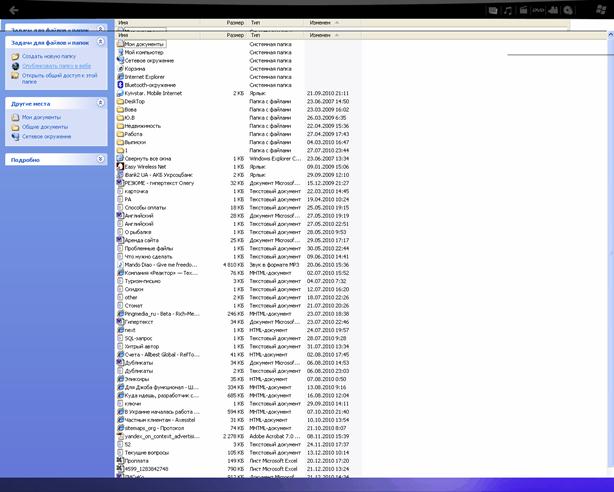
Task: Select Сетевое окружение icon in file list
Action: click(x=120, y=60)
